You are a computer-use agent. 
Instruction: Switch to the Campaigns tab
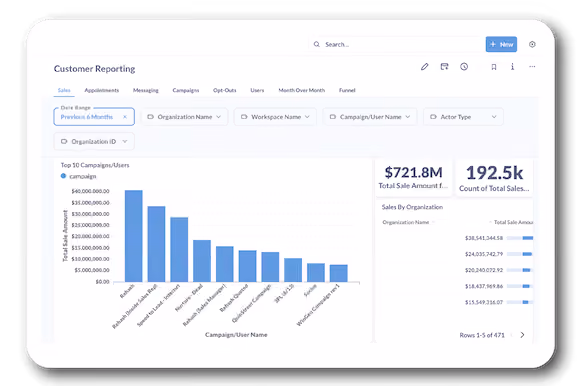click(186, 90)
